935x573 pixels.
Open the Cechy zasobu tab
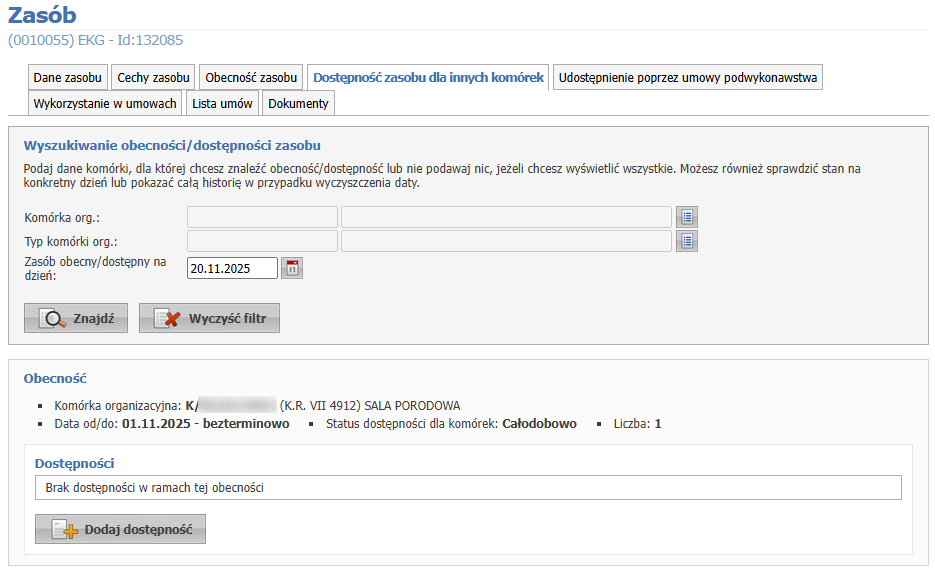click(x=153, y=78)
